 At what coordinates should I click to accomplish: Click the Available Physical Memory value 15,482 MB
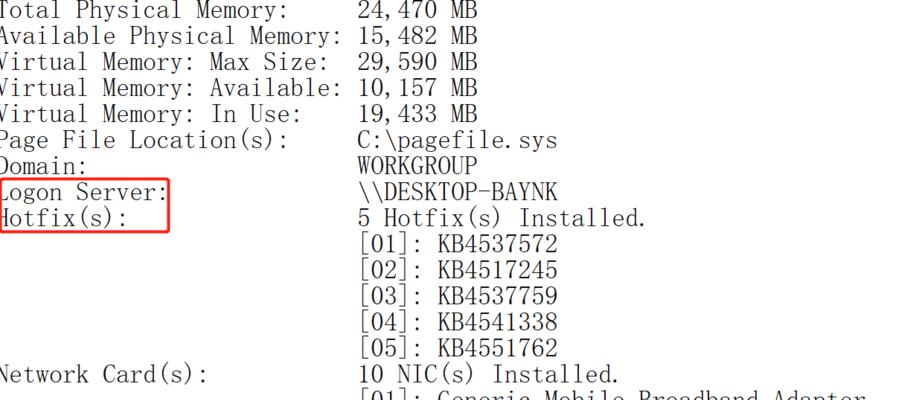point(417,36)
